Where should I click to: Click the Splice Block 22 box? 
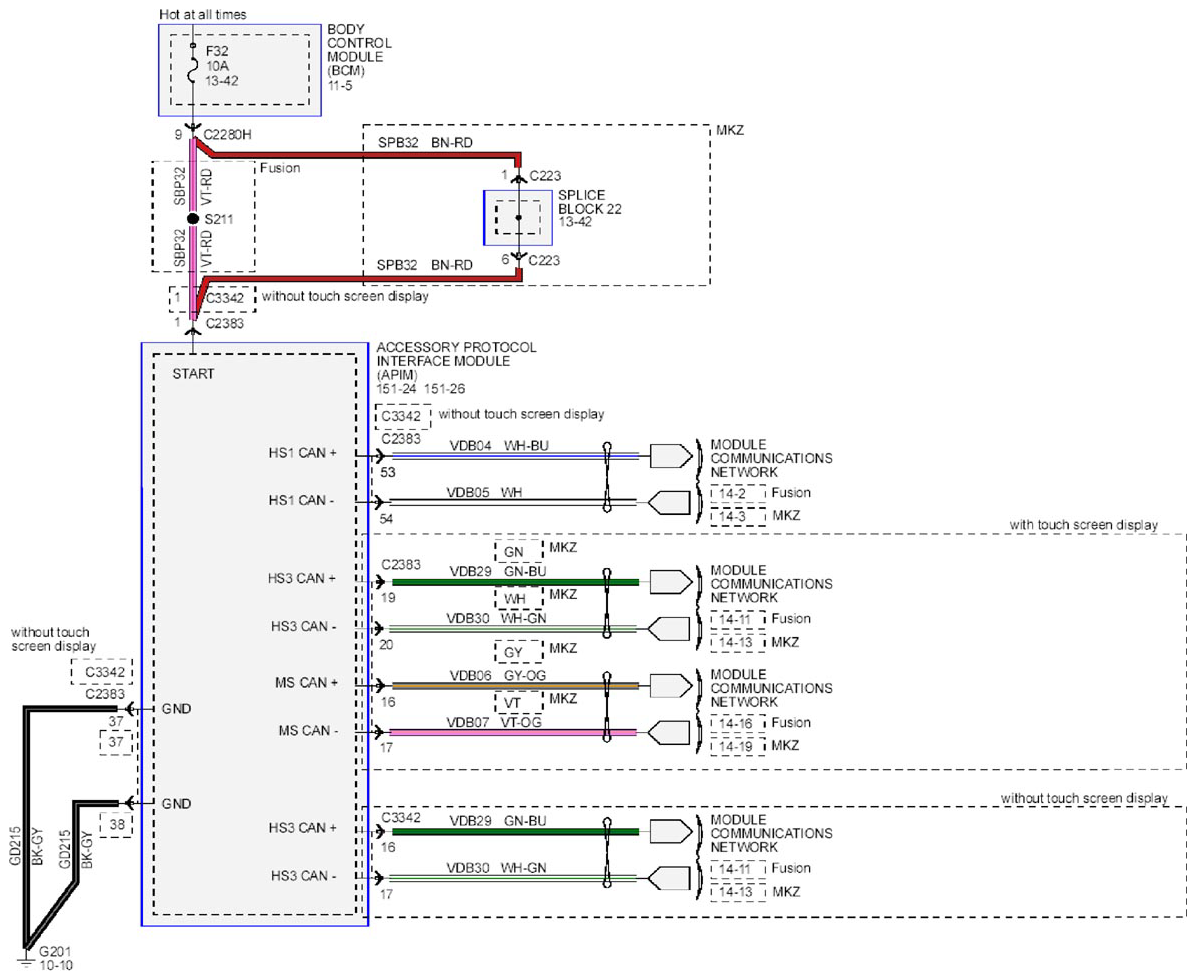point(518,218)
